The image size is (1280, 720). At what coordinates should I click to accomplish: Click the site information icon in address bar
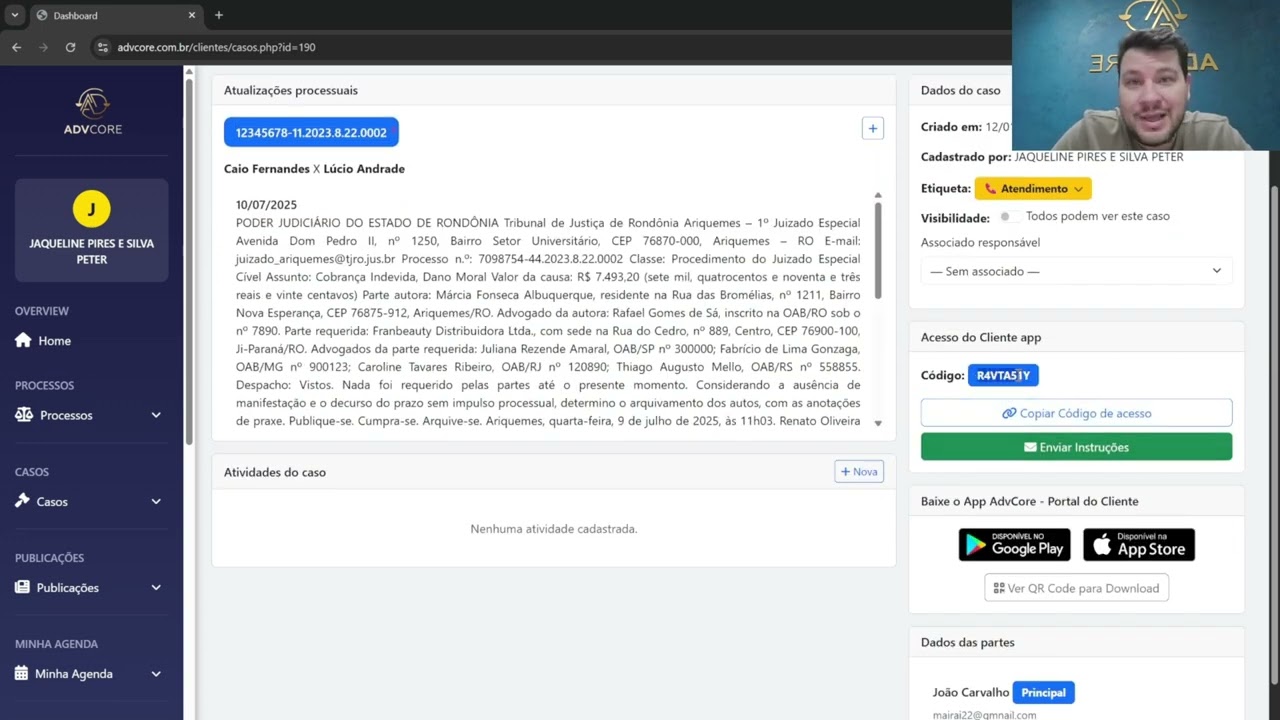point(103,47)
